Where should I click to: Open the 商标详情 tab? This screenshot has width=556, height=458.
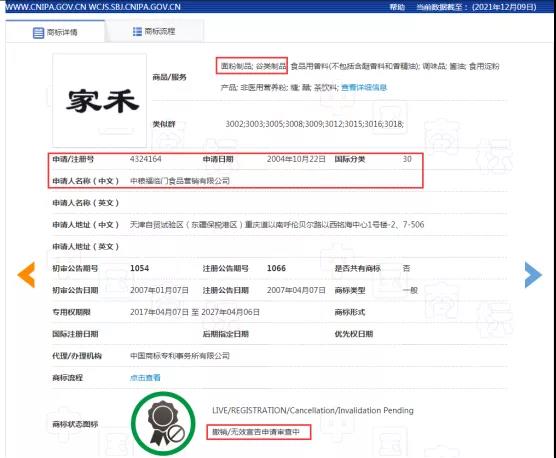click(x=55, y=32)
